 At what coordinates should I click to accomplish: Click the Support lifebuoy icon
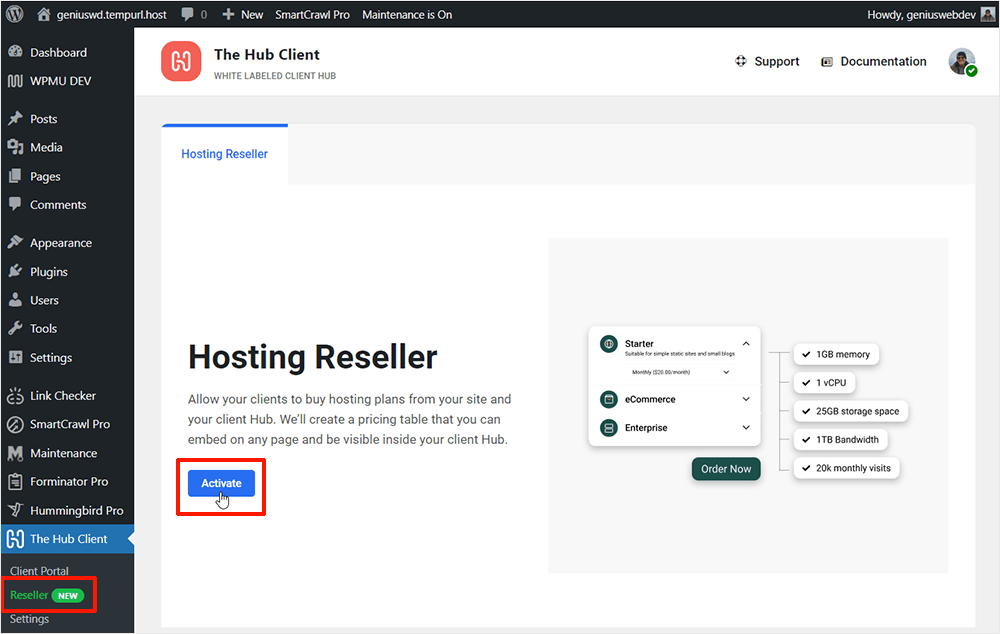point(740,61)
